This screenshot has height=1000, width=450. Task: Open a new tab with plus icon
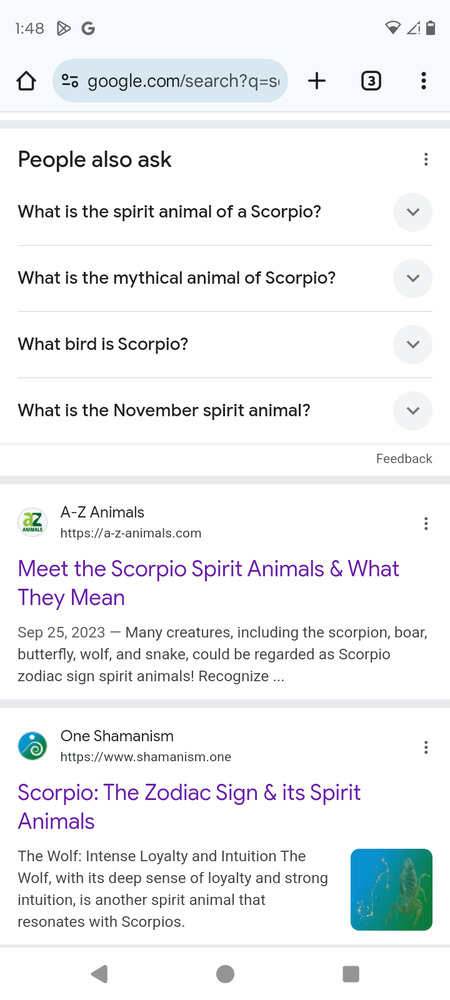316,81
